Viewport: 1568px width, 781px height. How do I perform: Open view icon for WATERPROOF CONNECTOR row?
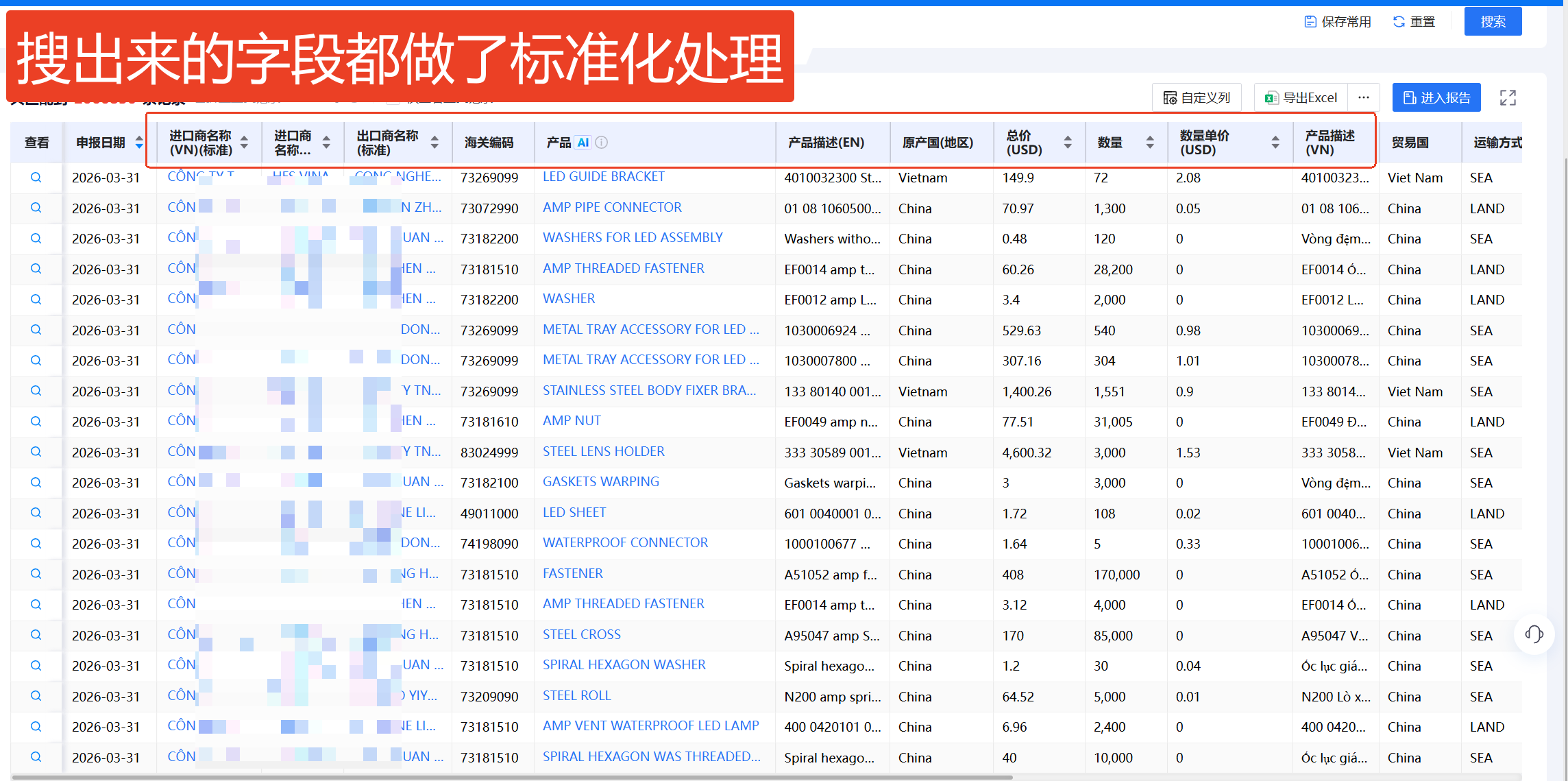(x=36, y=543)
